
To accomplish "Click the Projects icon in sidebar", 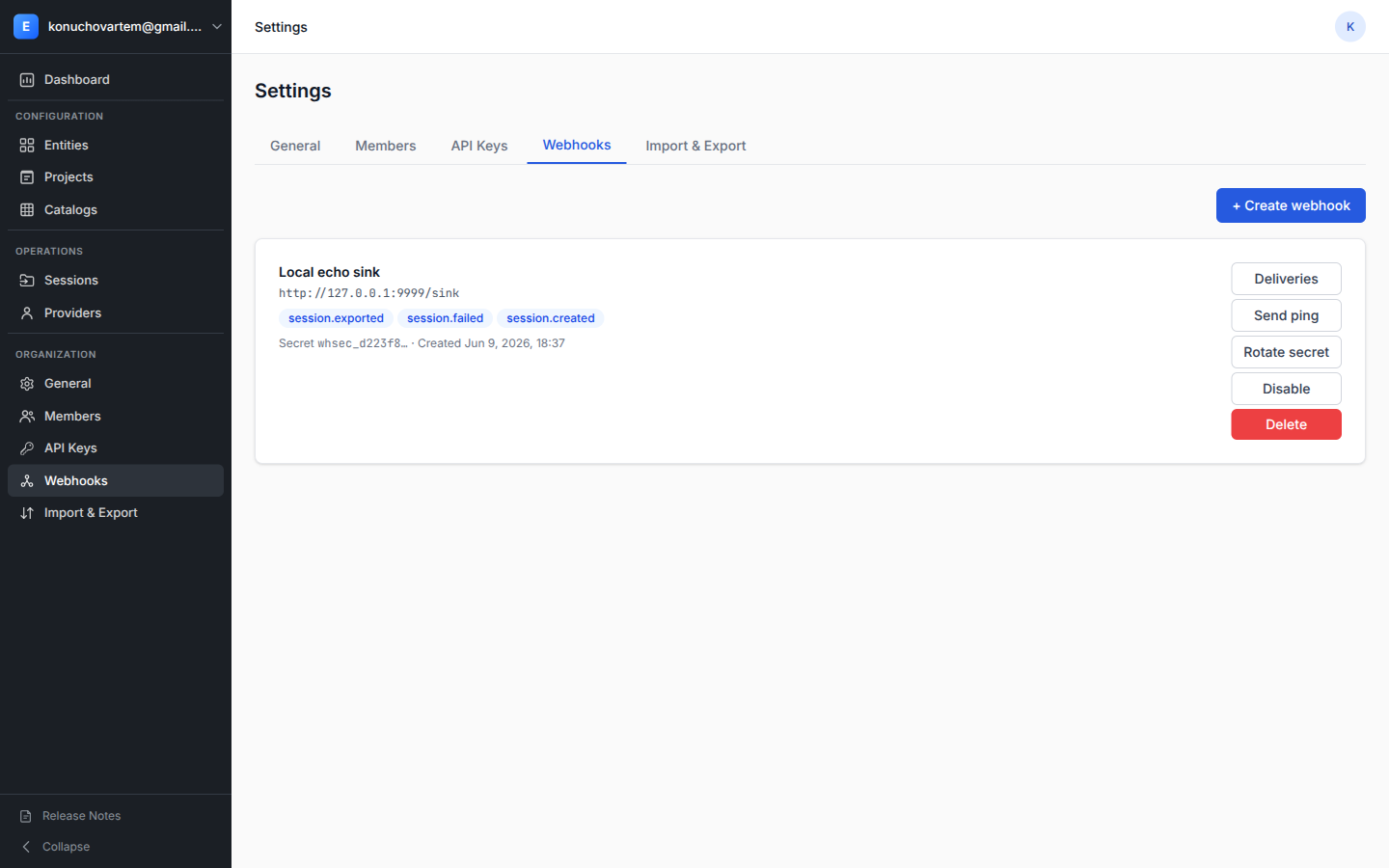I will click(x=27, y=177).
